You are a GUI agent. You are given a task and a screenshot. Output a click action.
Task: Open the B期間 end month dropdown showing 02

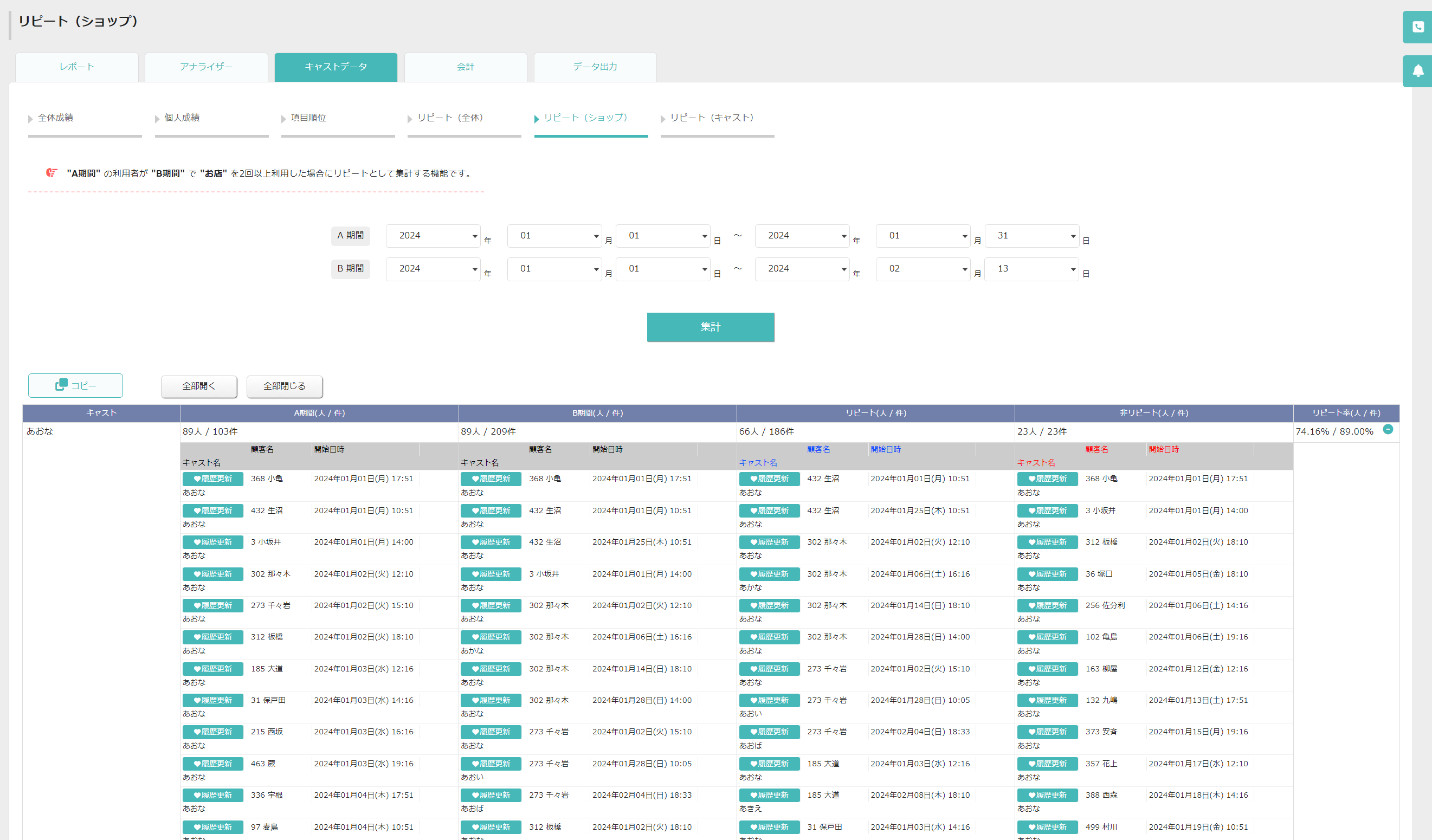click(923, 269)
